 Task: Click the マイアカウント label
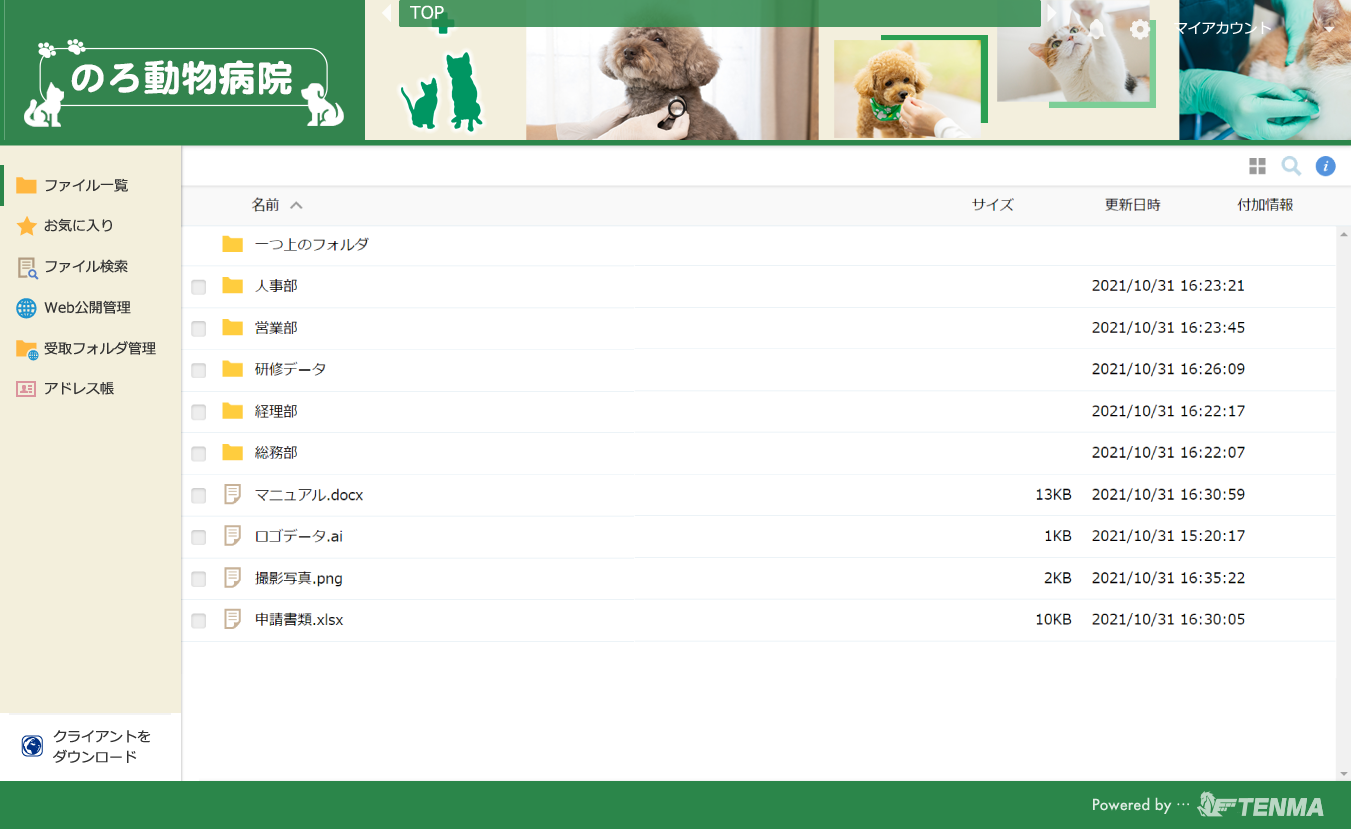point(1223,28)
